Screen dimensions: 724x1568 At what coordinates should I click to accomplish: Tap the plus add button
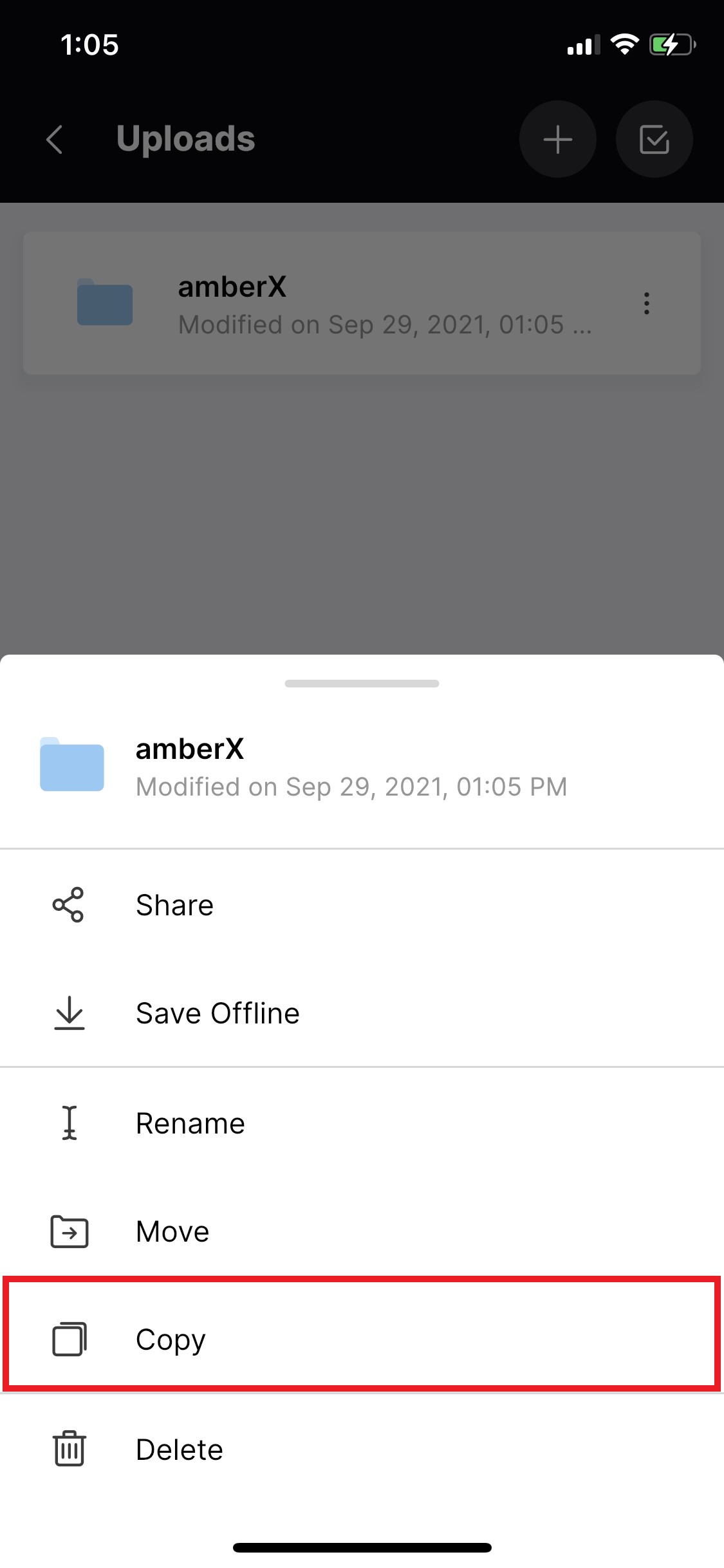558,139
